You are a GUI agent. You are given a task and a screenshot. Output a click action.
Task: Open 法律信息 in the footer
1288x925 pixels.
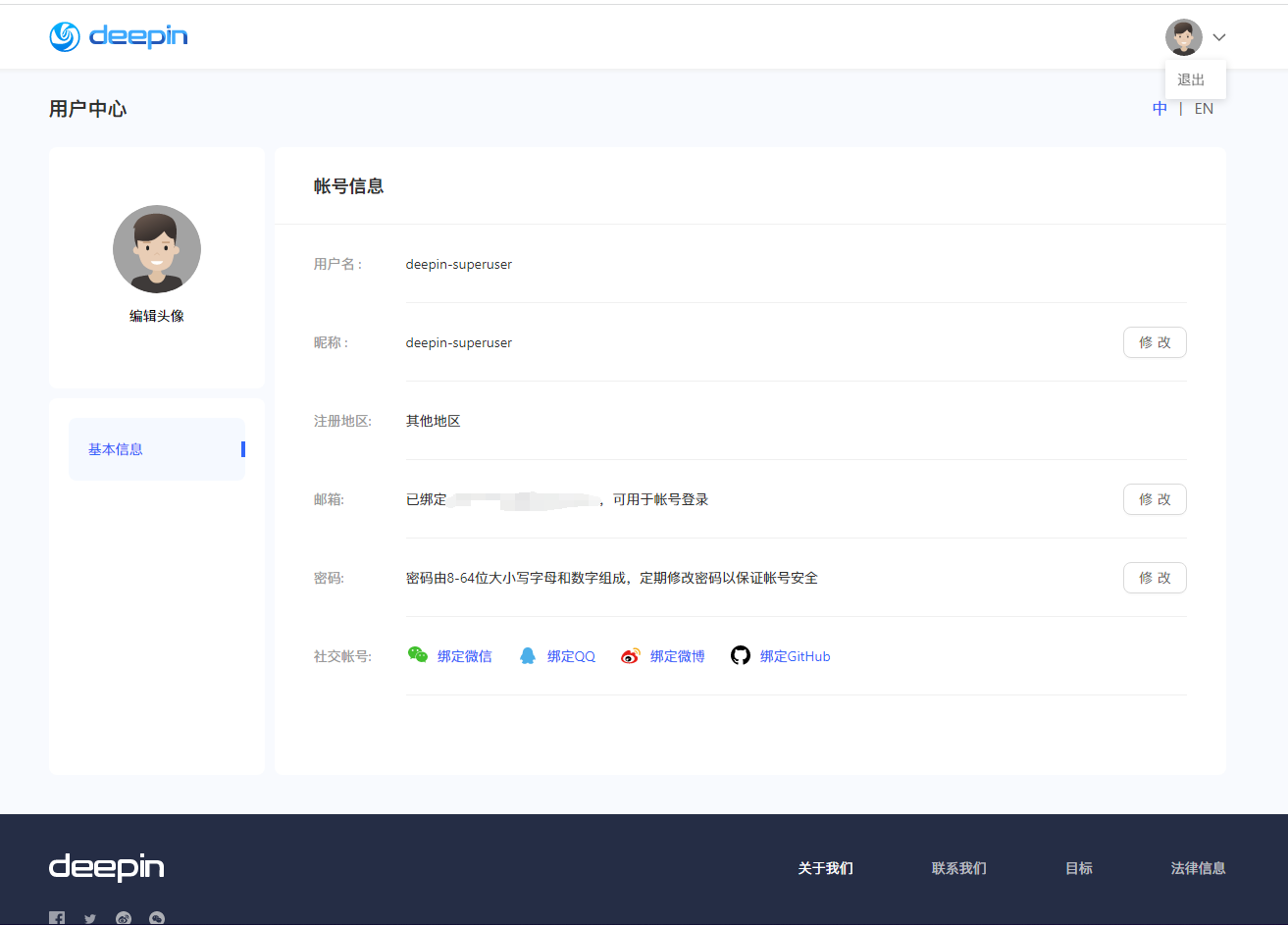(1199, 868)
